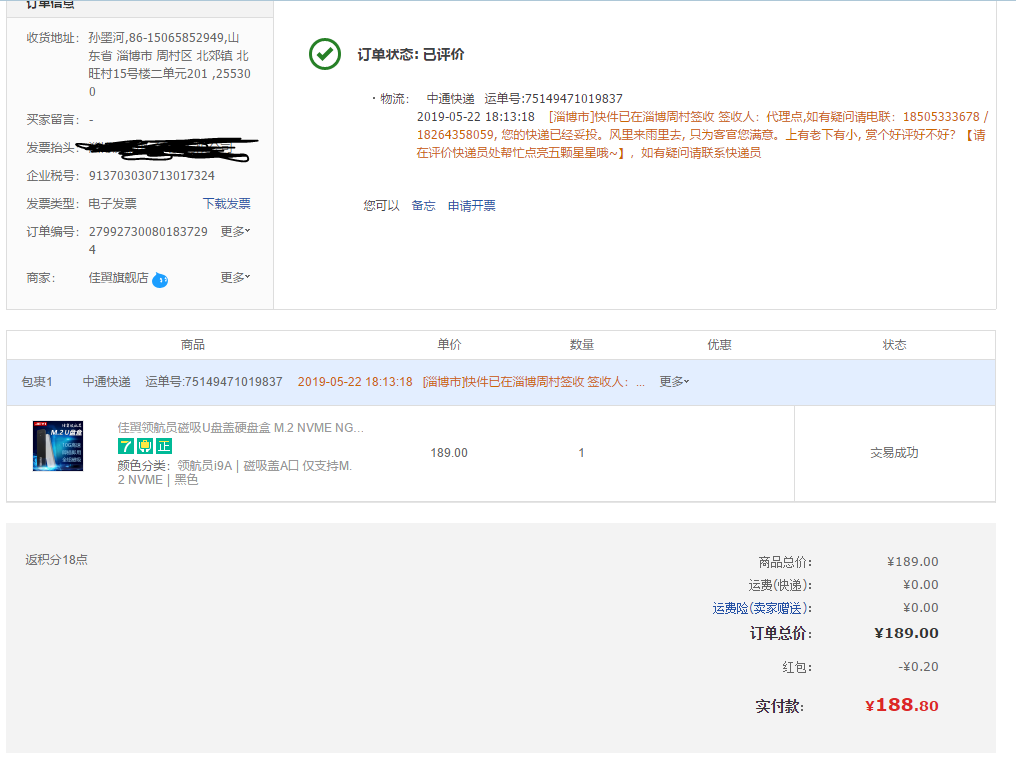
Task: Click the 运费(快递) value ¥0.00
Action: pos(921,585)
